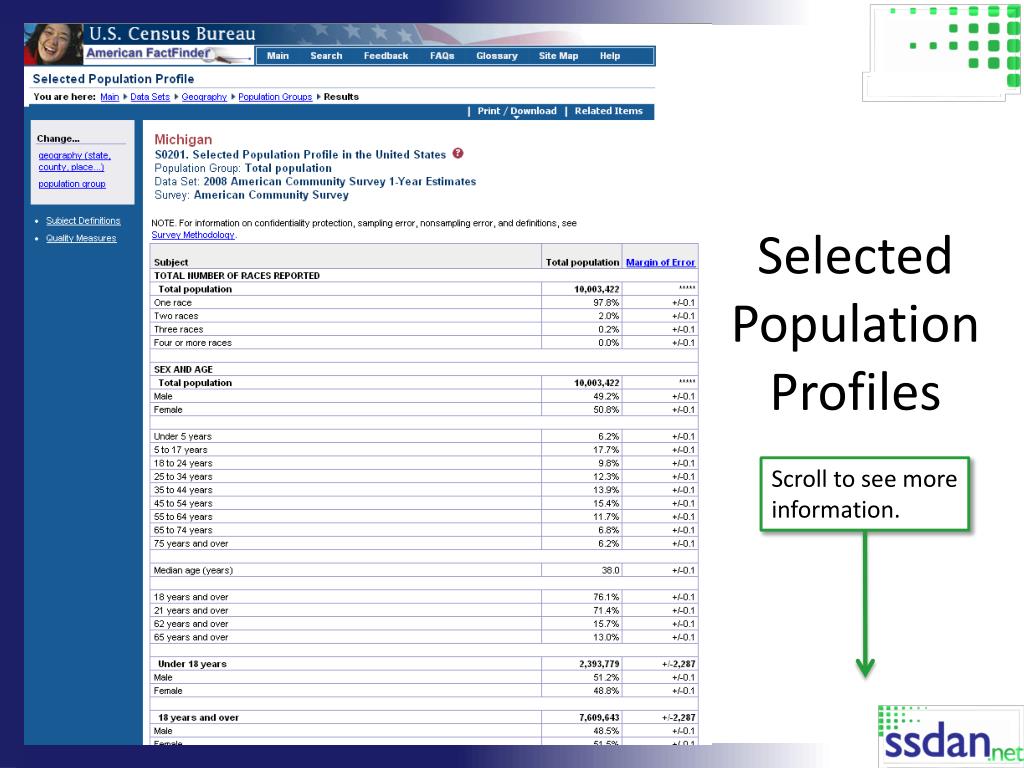Select the Median age (years) row label
Viewport: 1024px width, 768px height.
click(x=193, y=570)
